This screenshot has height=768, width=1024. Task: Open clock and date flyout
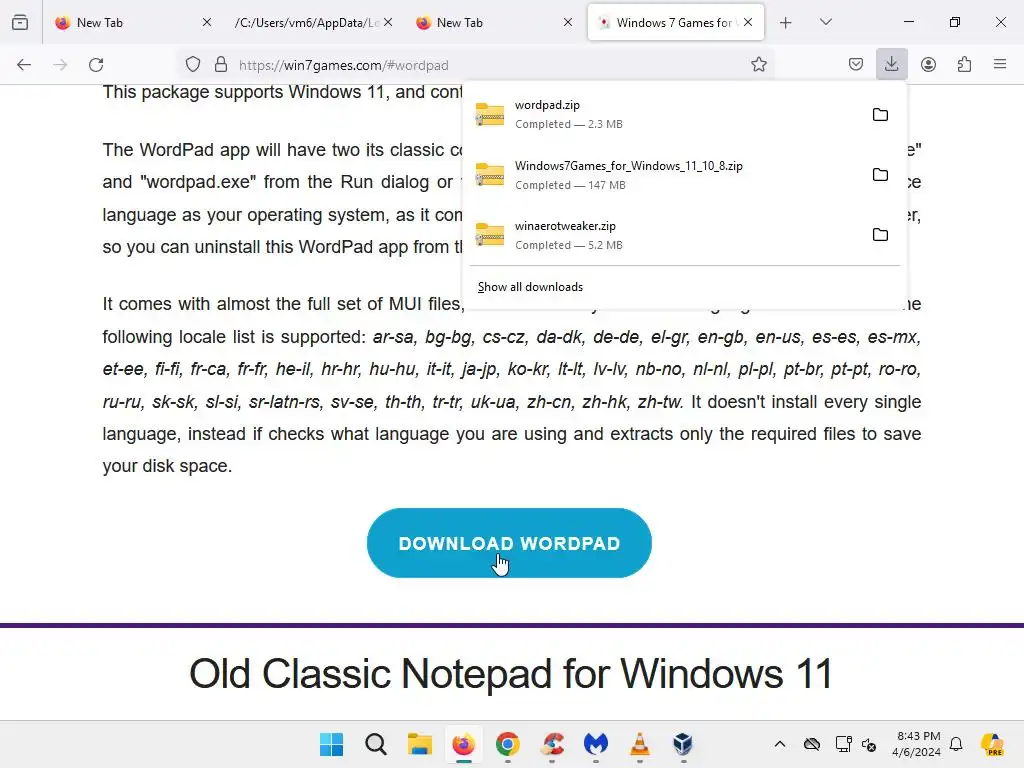(916, 744)
